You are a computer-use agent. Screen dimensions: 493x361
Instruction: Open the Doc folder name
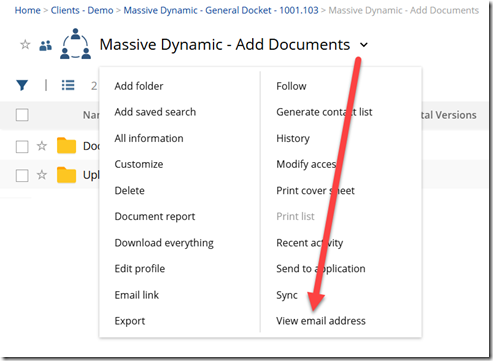coord(91,146)
